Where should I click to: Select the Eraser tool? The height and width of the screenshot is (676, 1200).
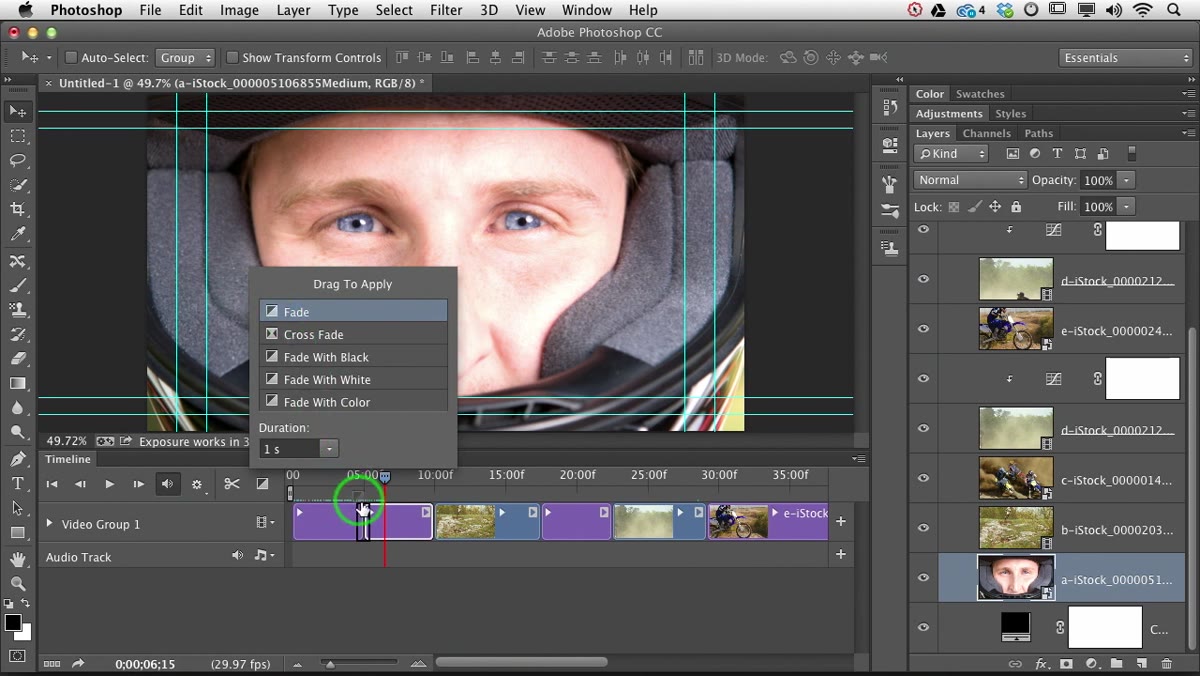tap(18, 359)
